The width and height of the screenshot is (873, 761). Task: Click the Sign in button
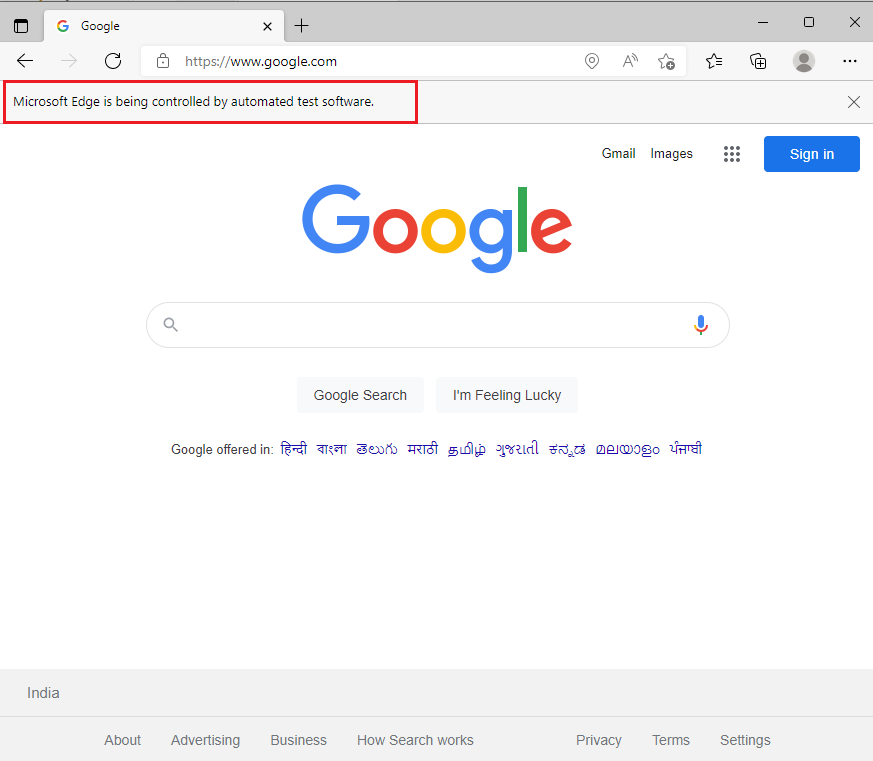[x=812, y=154]
